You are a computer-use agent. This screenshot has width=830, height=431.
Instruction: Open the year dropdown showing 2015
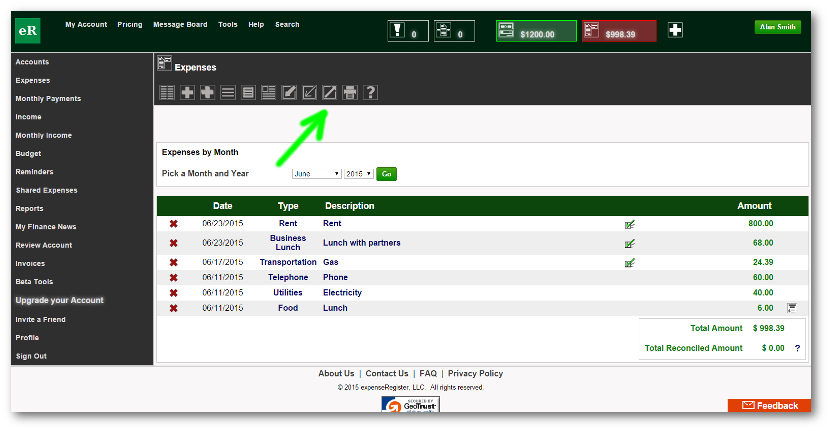[358, 174]
